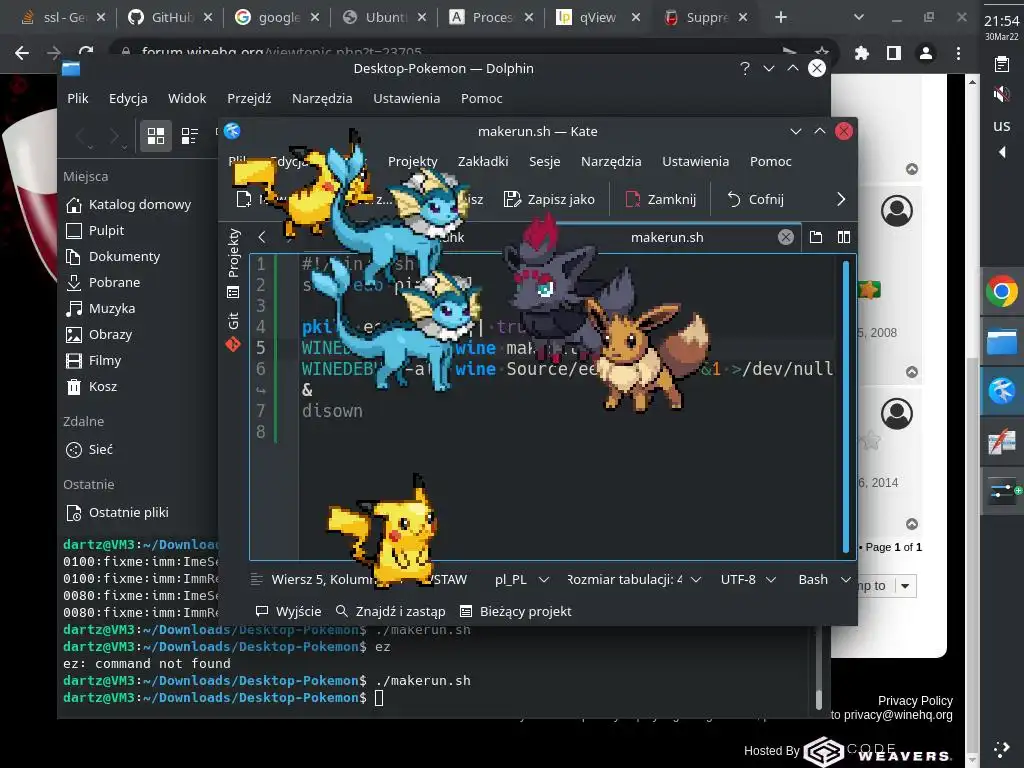Open Dolphin file manager from the task panel
The image size is (1024, 768).
tap(1001, 342)
